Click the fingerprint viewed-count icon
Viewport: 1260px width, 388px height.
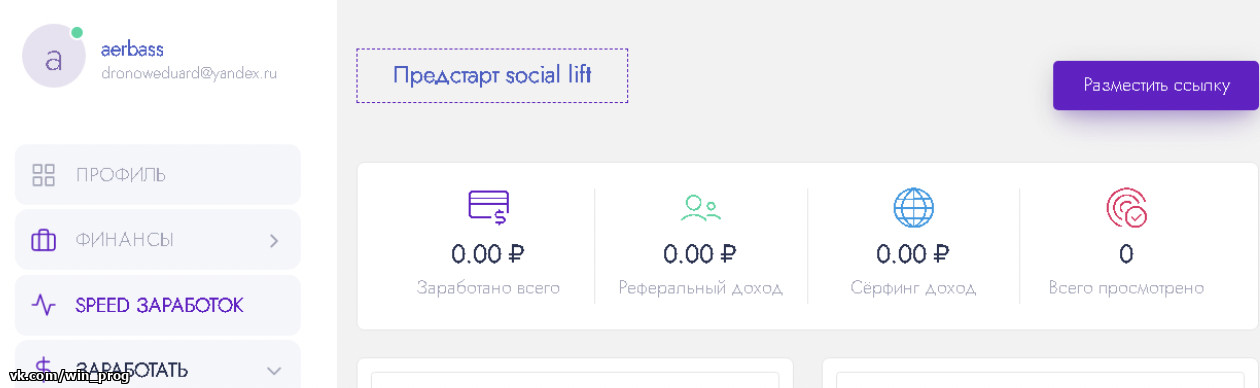tap(1126, 207)
